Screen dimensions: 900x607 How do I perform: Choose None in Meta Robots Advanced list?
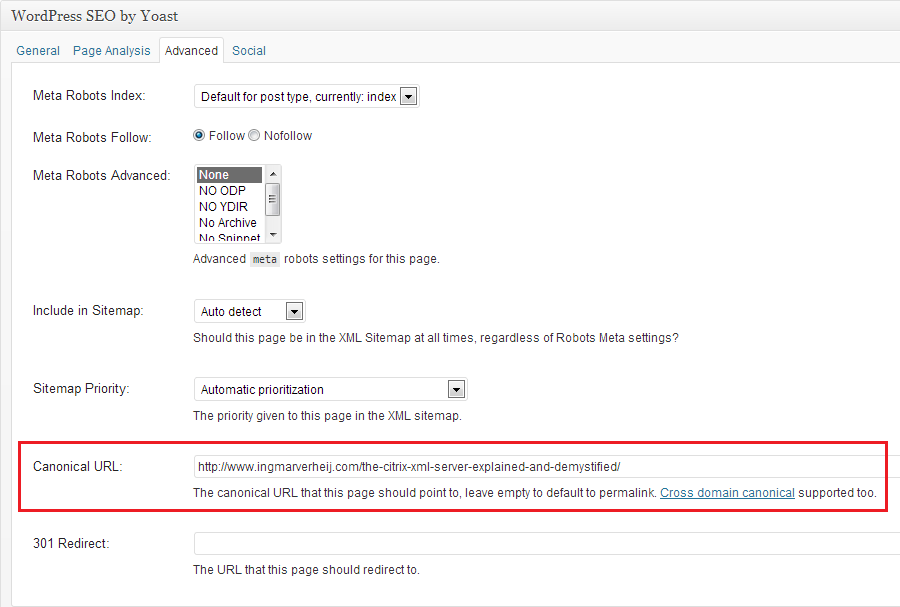(x=228, y=175)
